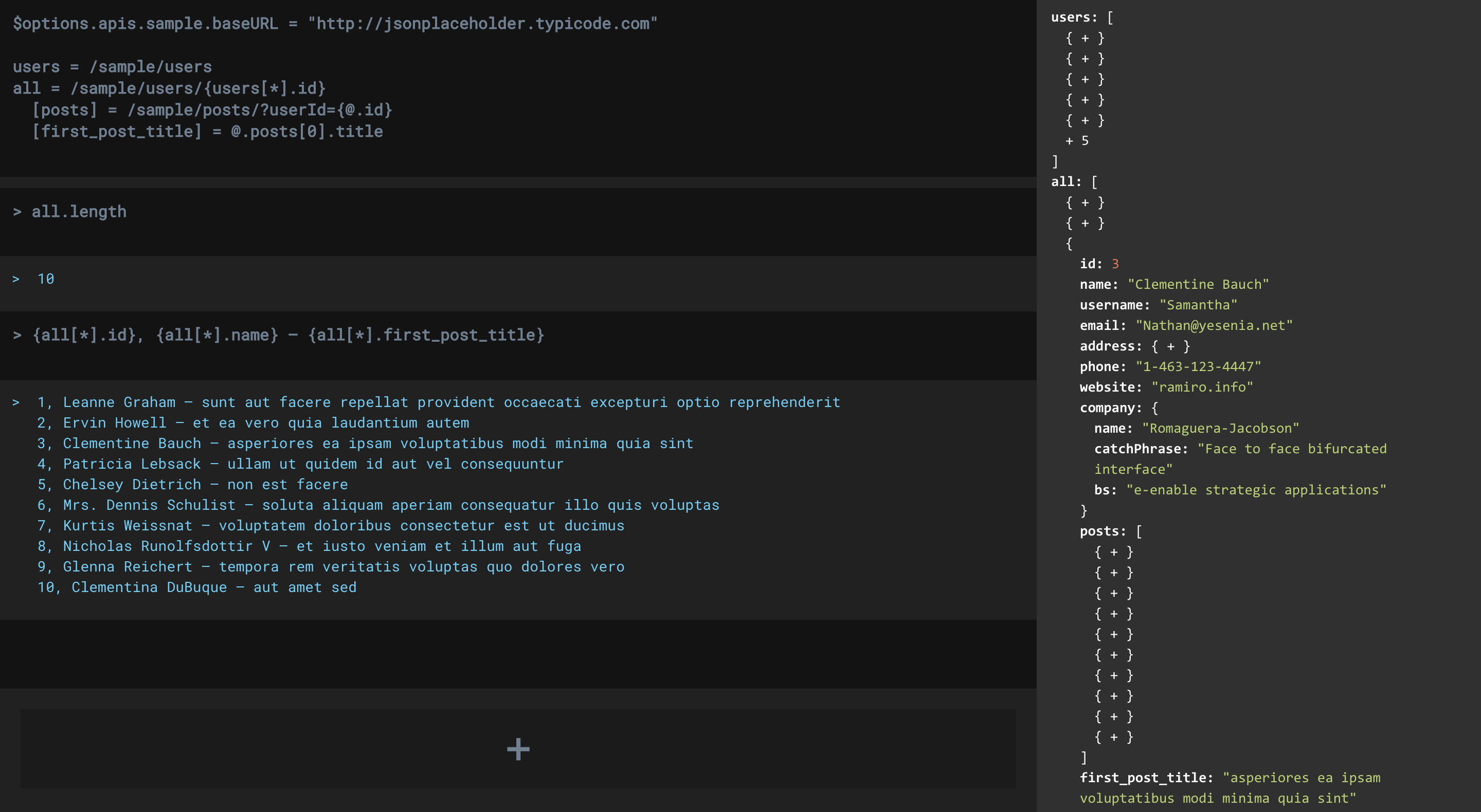
Task: Click the '[posts] = /sample/posts/?userId={@.id}' line
Action: [x=212, y=110]
